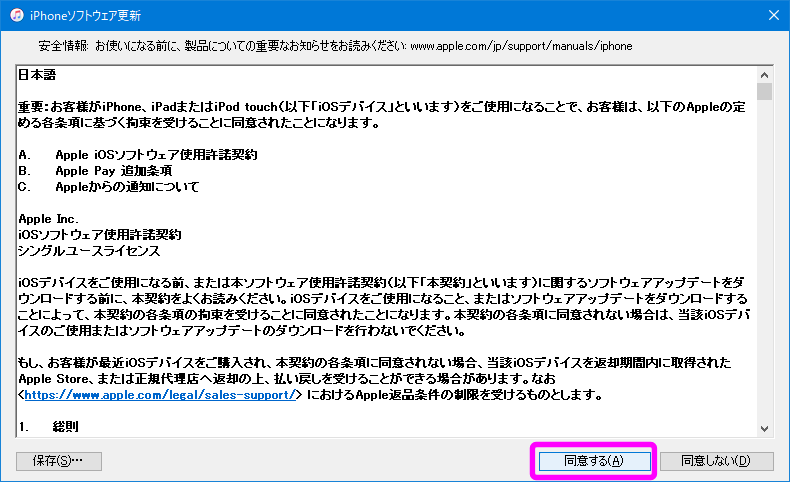Click the 保存(S)… save button

pos(59,461)
